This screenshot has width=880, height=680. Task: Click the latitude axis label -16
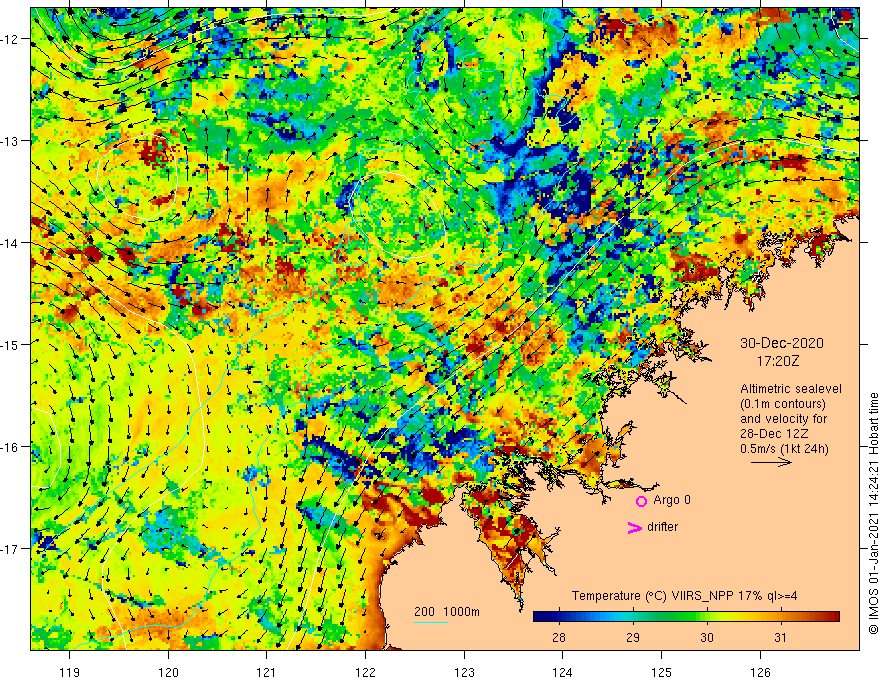(10, 447)
